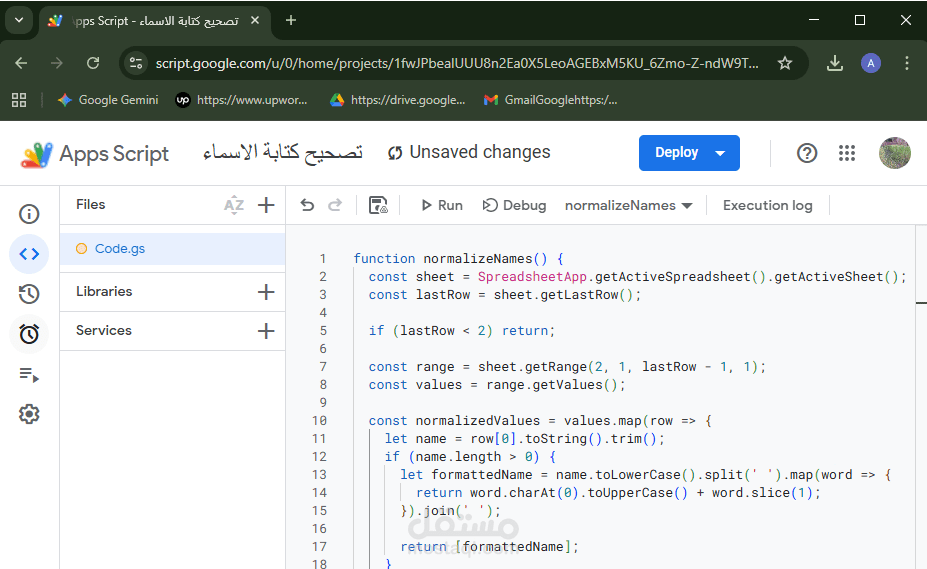Open the Google Drive bookmark
The height and width of the screenshot is (569, 927).
pyautogui.click(x=397, y=100)
